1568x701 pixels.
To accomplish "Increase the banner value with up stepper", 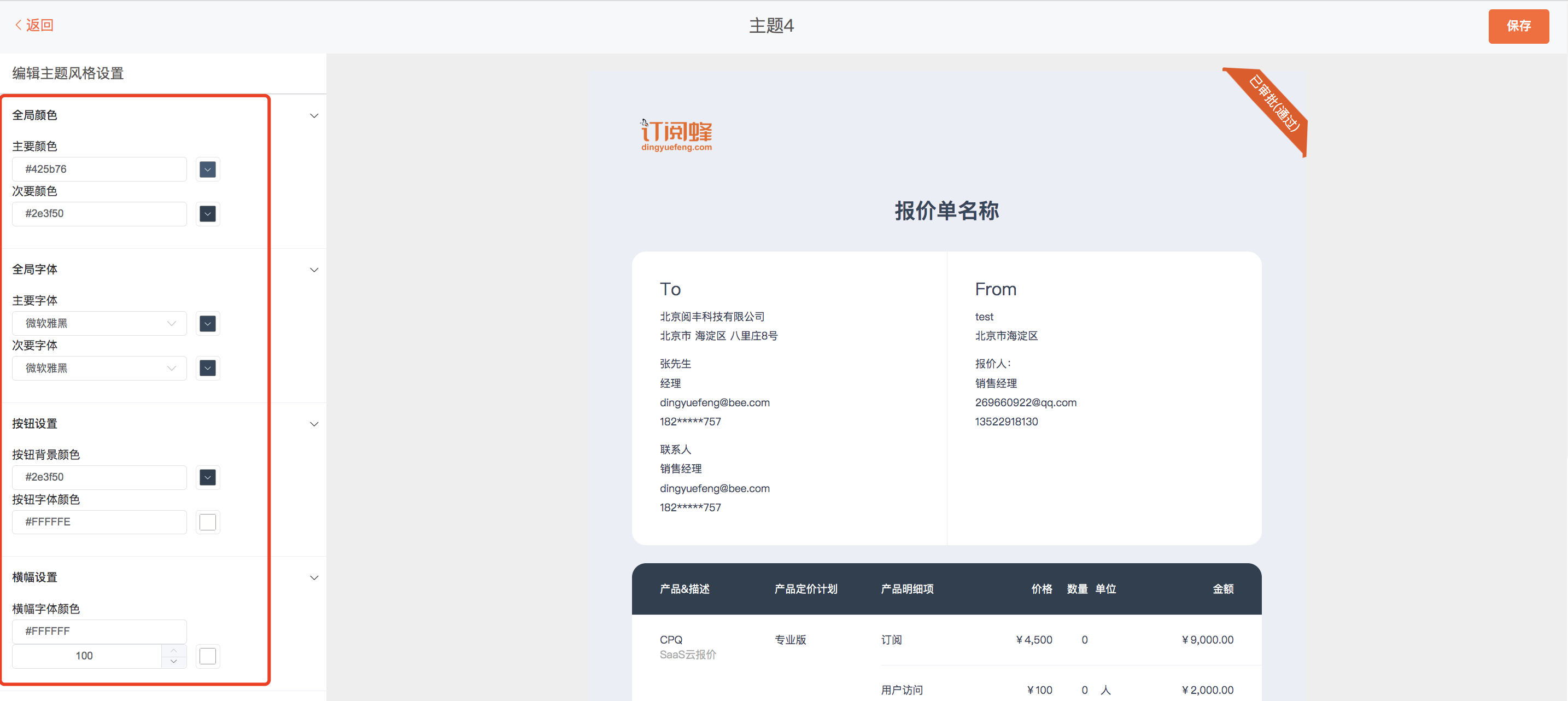I will click(x=174, y=651).
